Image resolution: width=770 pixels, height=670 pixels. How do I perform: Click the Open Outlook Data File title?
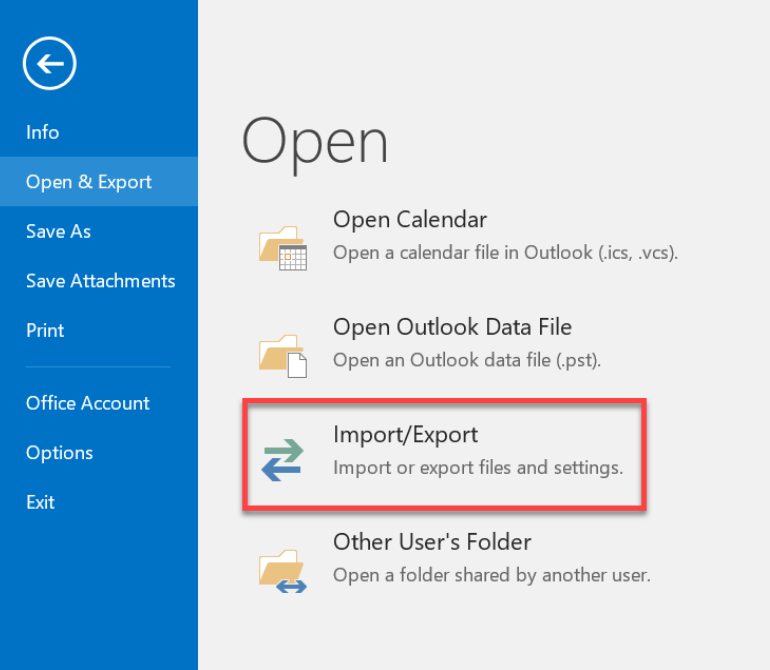tap(452, 327)
